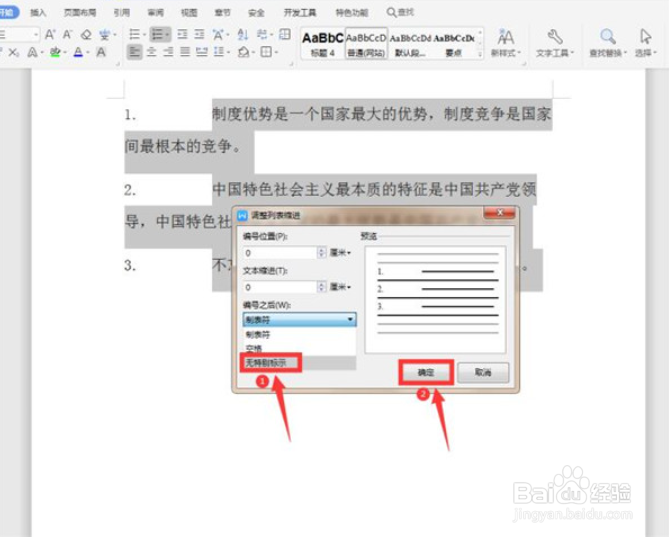Click the align right icon
Screen dimensions: 669x537
(x=168, y=52)
